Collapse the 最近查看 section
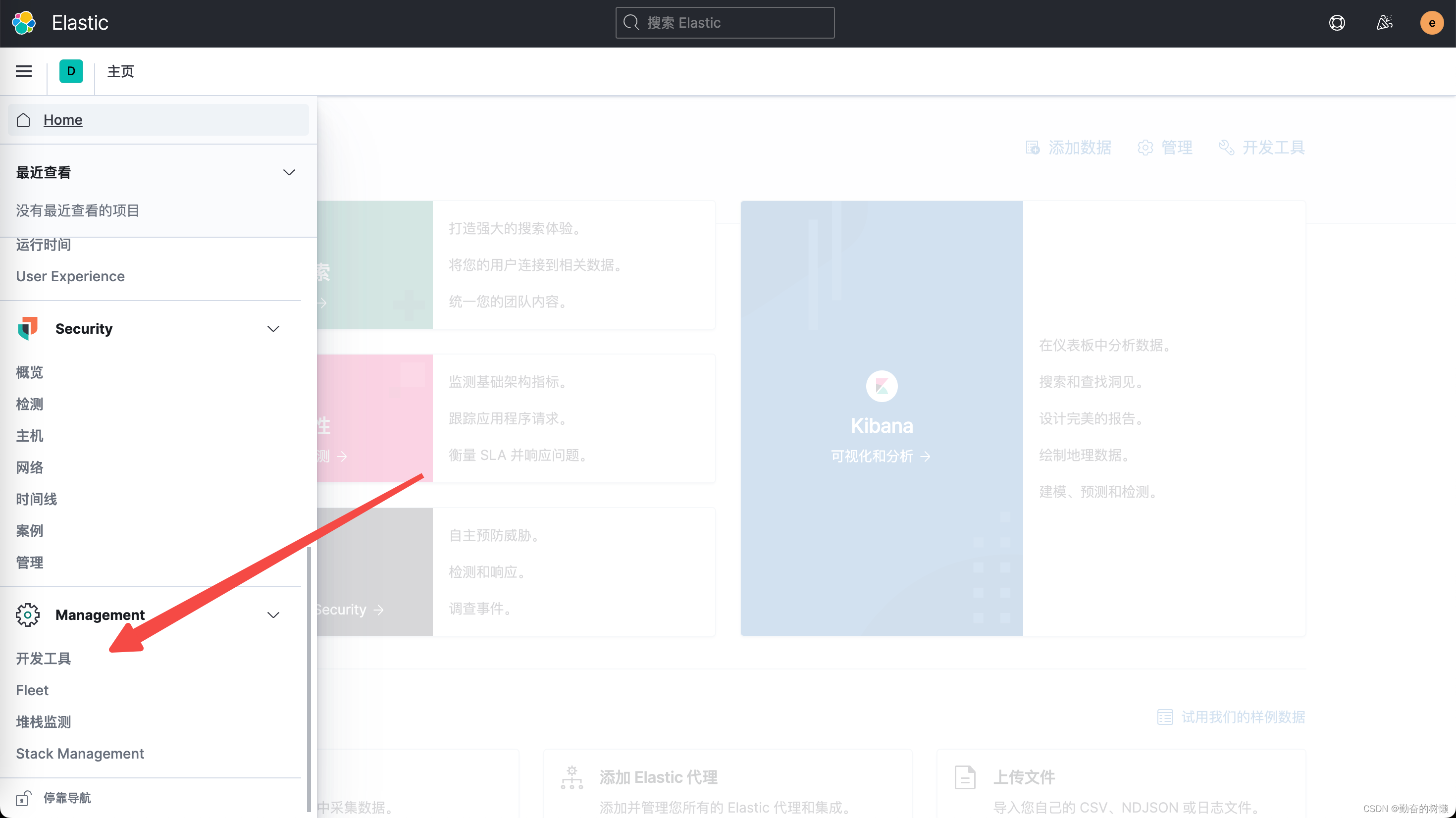This screenshot has height=818, width=1456. tap(289, 172)
